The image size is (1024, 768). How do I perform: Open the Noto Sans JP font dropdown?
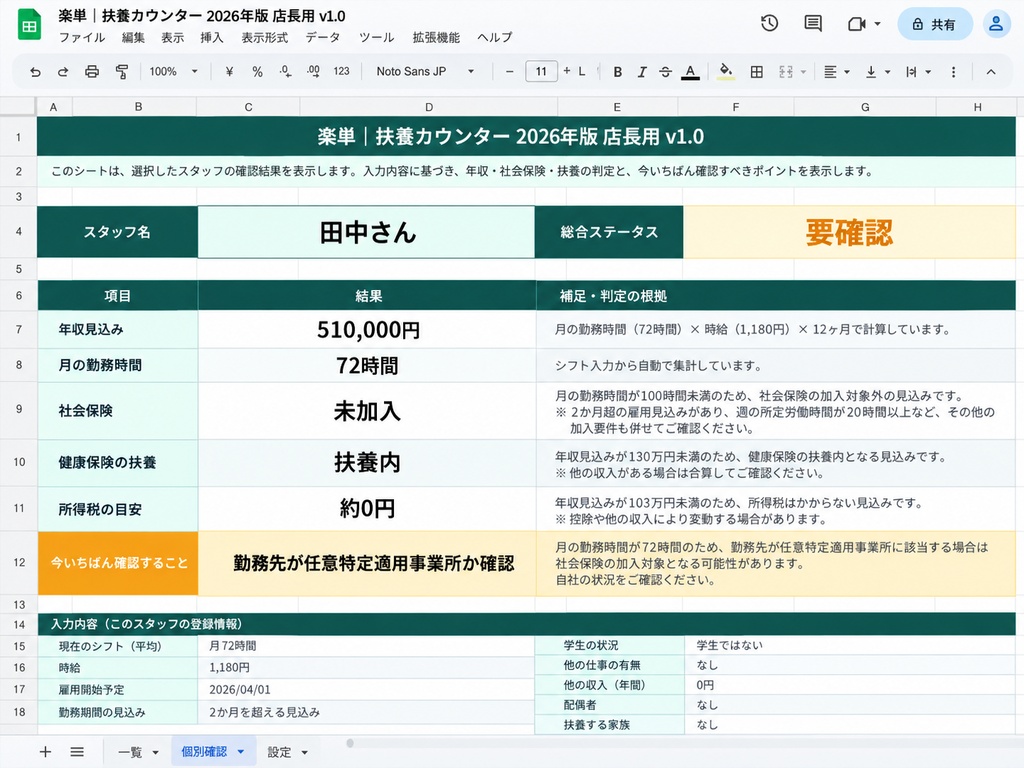coord(425,72)
